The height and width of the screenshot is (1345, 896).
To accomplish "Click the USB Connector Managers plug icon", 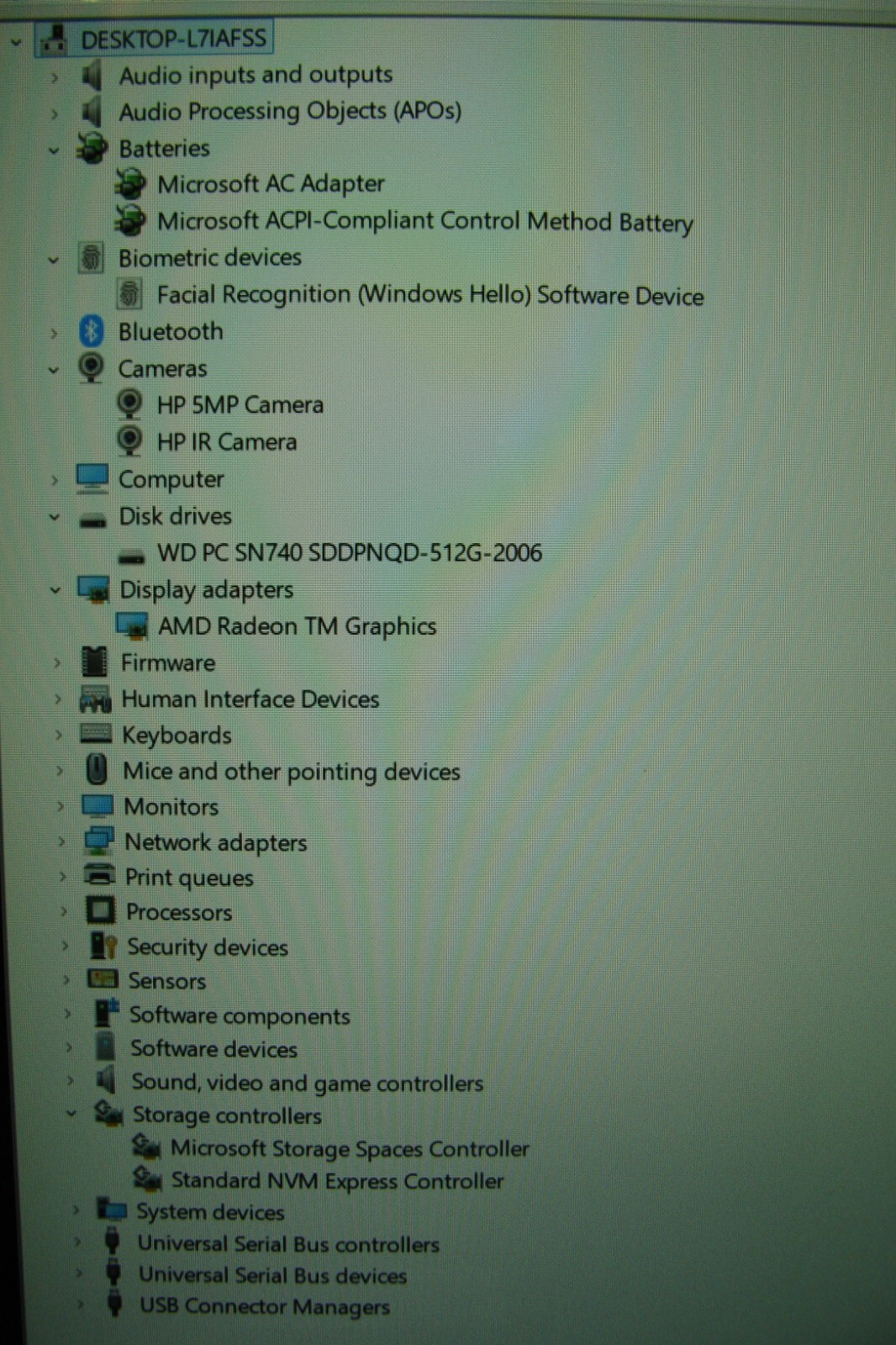I will pos(114,1305).
